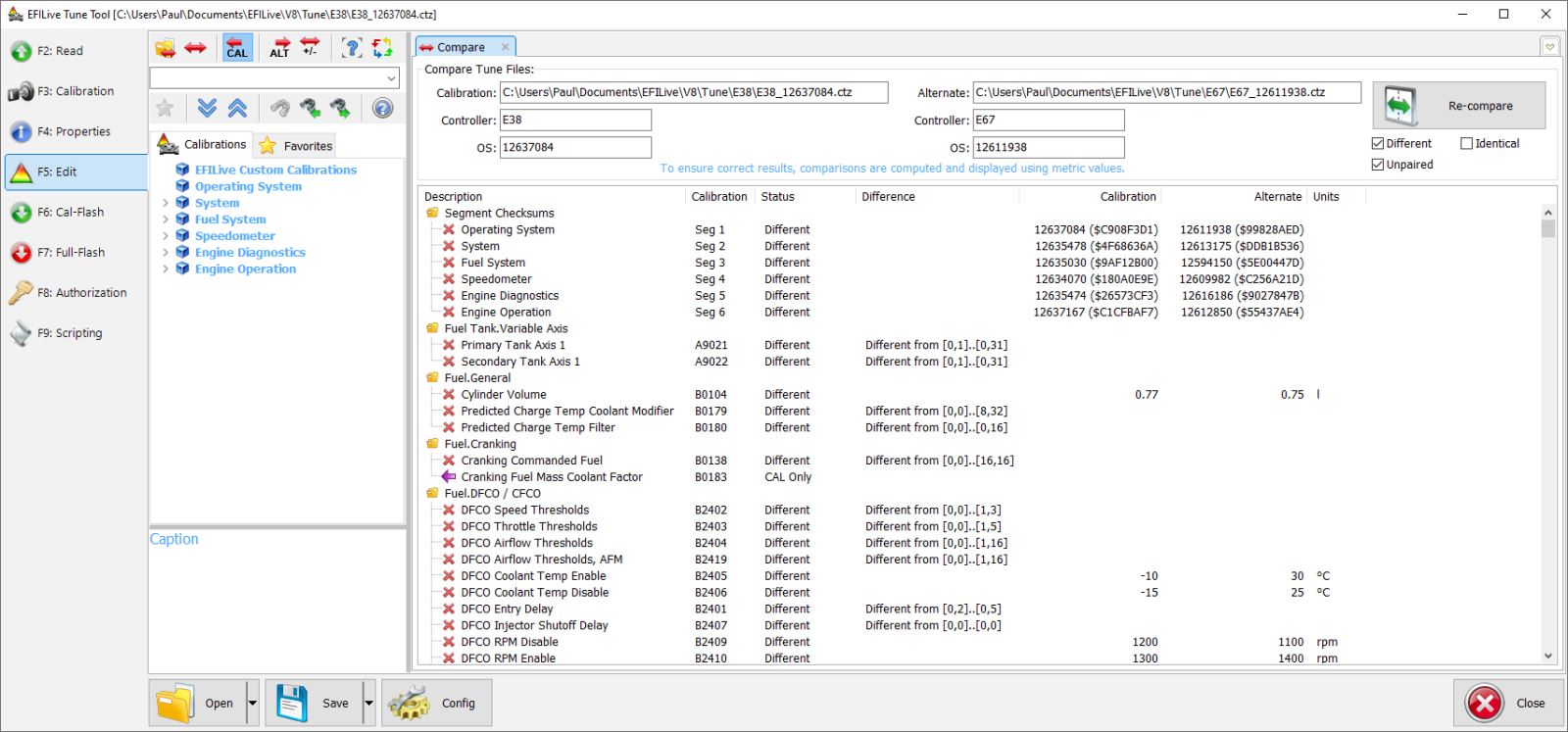Expand the Fuel System tree node

point(166,220)
